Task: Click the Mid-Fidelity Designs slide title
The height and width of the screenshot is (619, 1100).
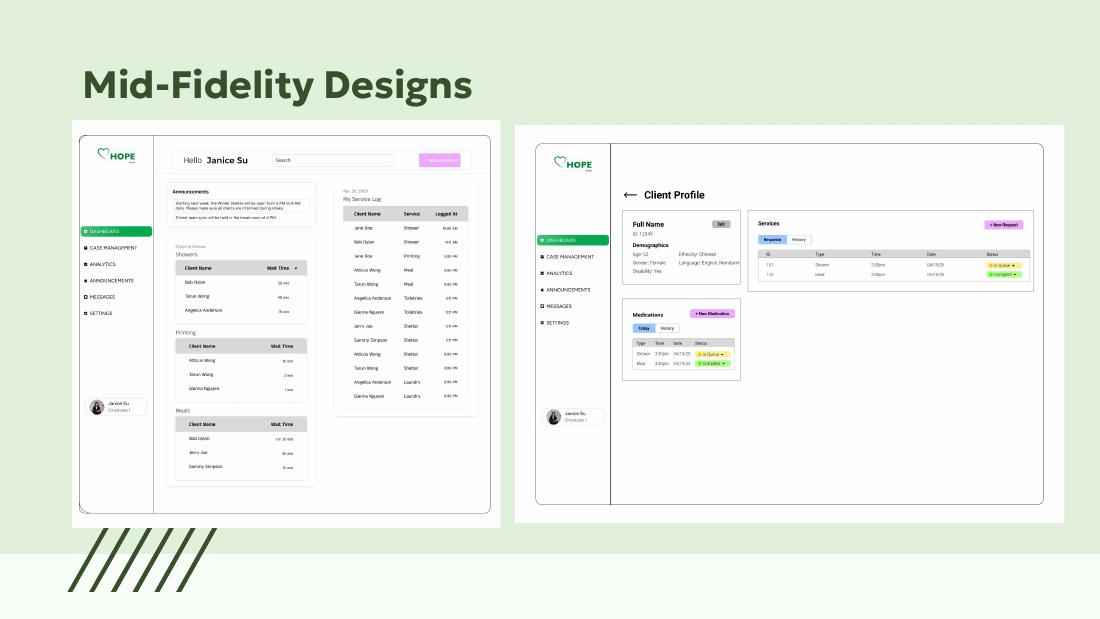Action: [278, 86]
